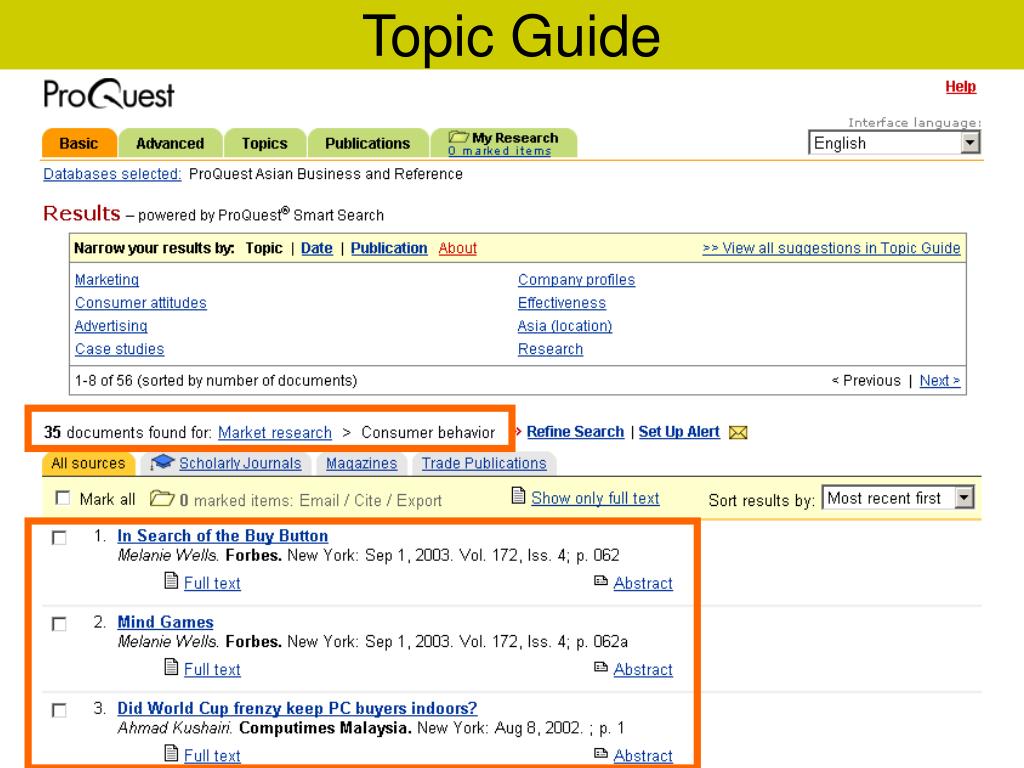Tick checkbox for World Cup frenzy result
This screenshot has height=768, width=1024.
(59, 710)
